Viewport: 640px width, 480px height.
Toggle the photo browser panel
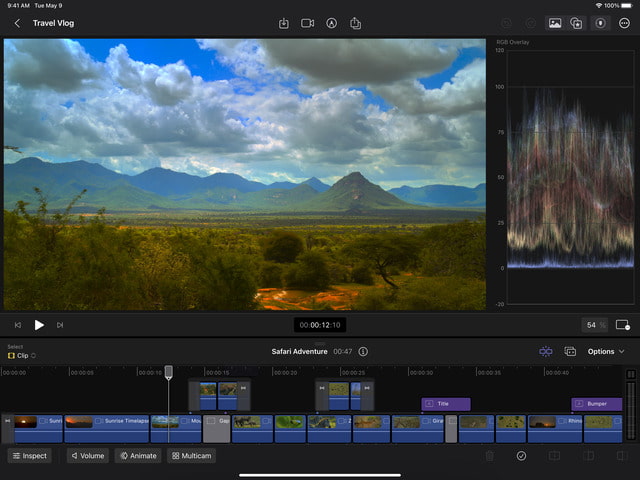[554, 23]
